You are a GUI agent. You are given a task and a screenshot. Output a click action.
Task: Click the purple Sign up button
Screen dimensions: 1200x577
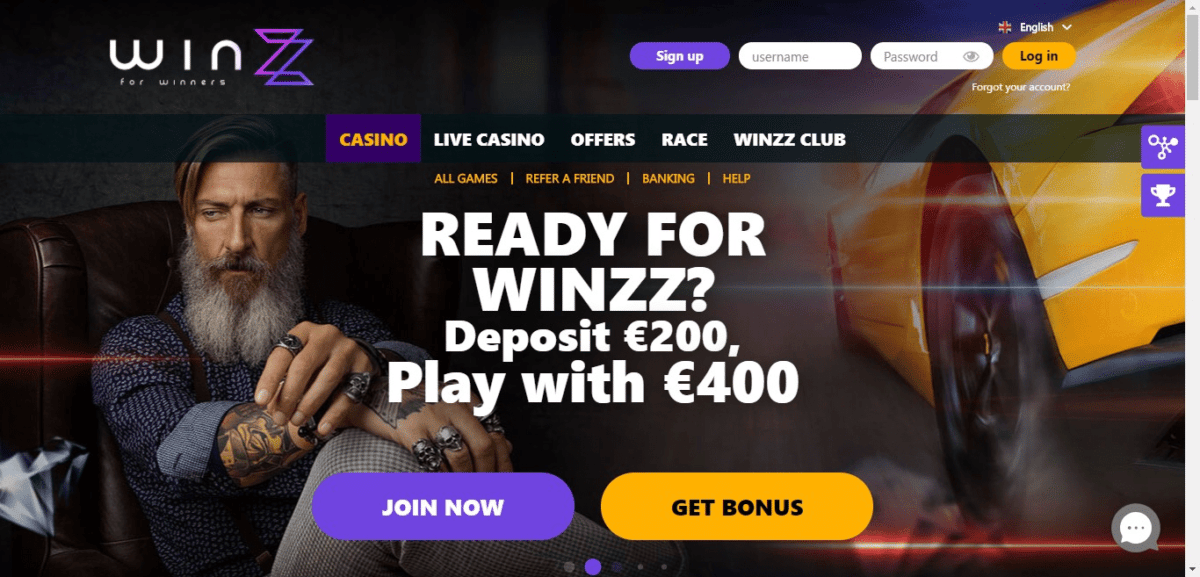click(680, 56)
